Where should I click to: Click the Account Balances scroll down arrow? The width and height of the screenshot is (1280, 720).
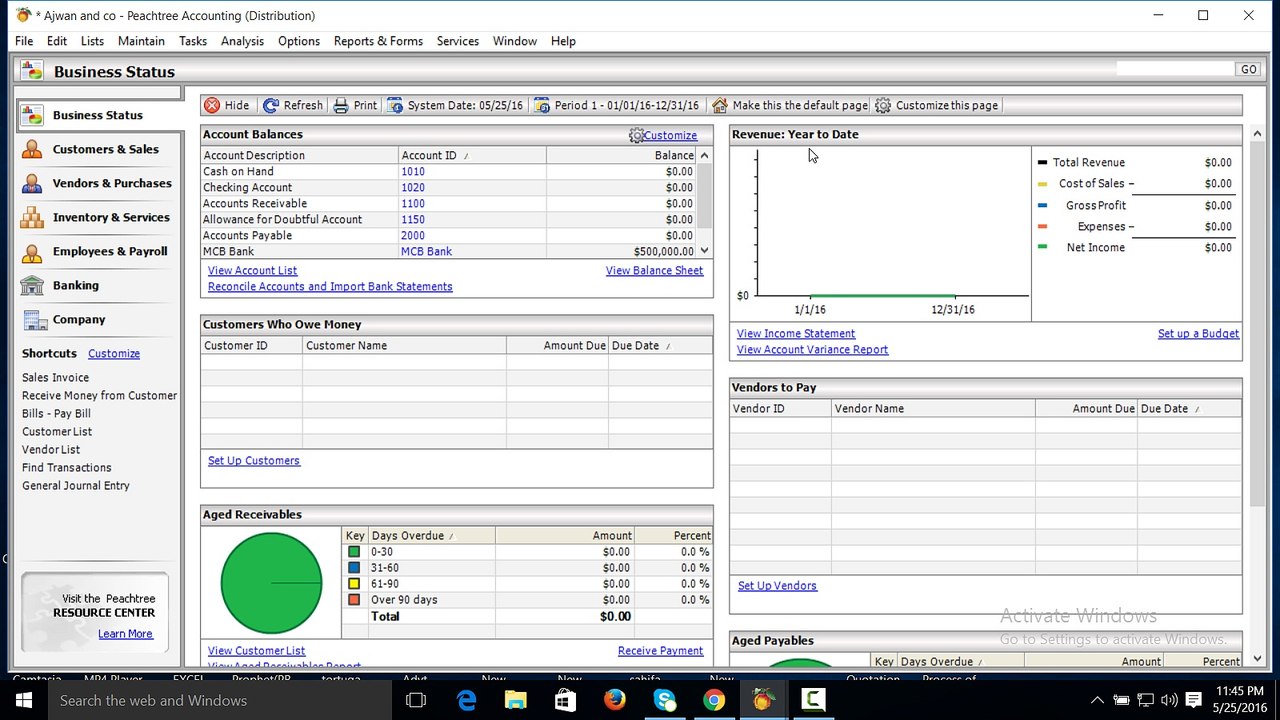705,251
